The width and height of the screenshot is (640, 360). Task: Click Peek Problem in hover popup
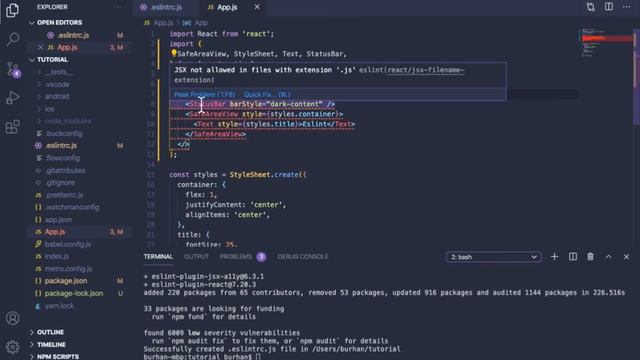point(204,94)
